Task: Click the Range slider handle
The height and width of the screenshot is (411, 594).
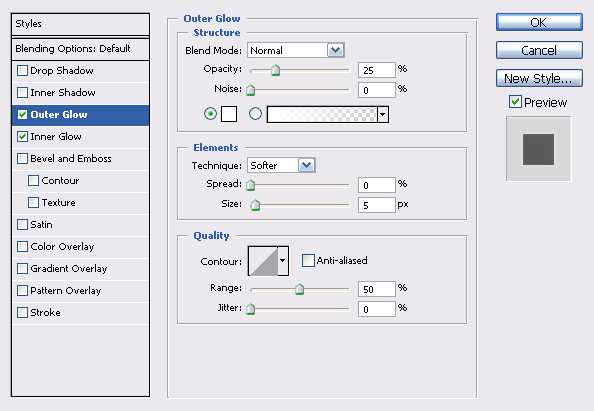Action: click(x=299, y=289)
